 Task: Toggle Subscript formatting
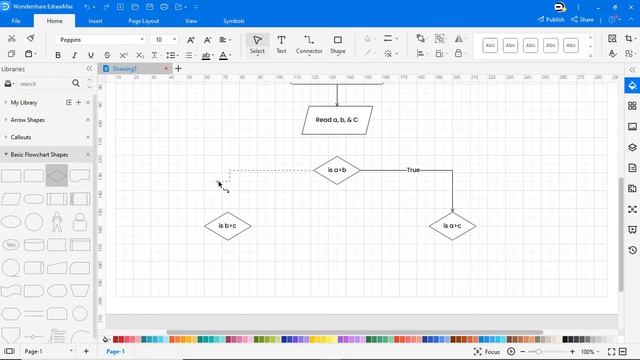(x=140, y=55)
